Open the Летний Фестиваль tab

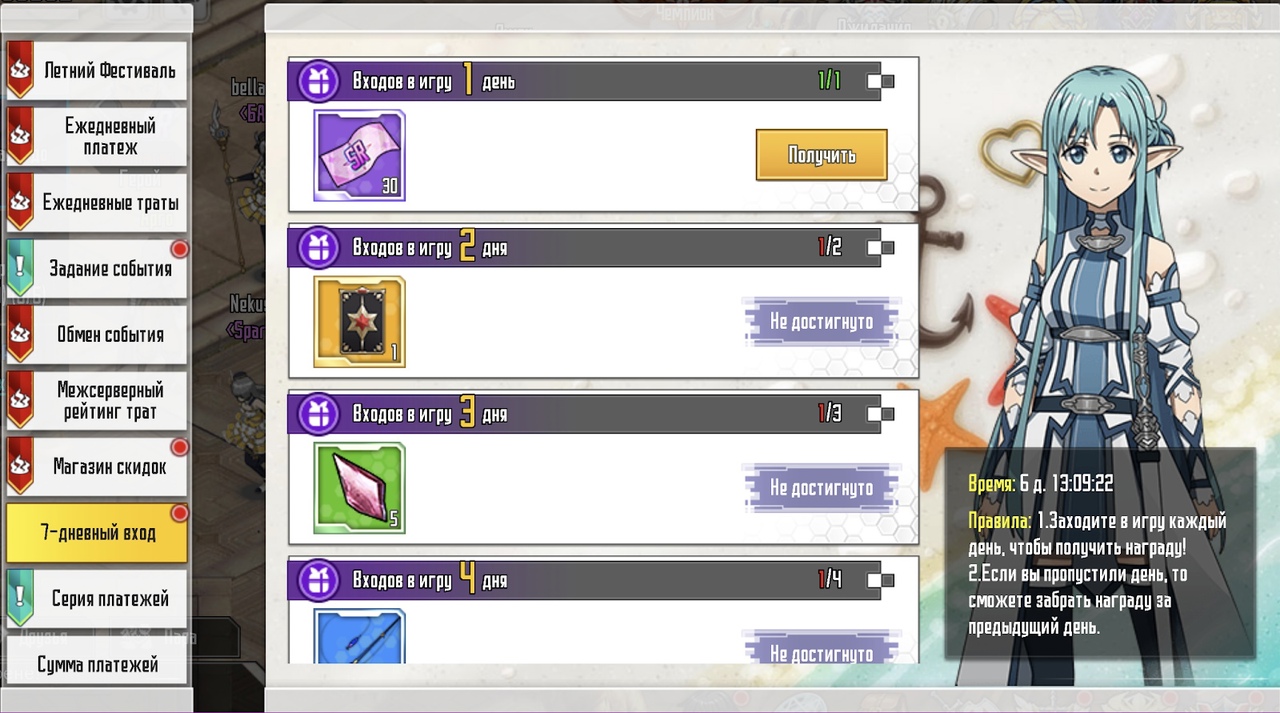click(97, 71)
